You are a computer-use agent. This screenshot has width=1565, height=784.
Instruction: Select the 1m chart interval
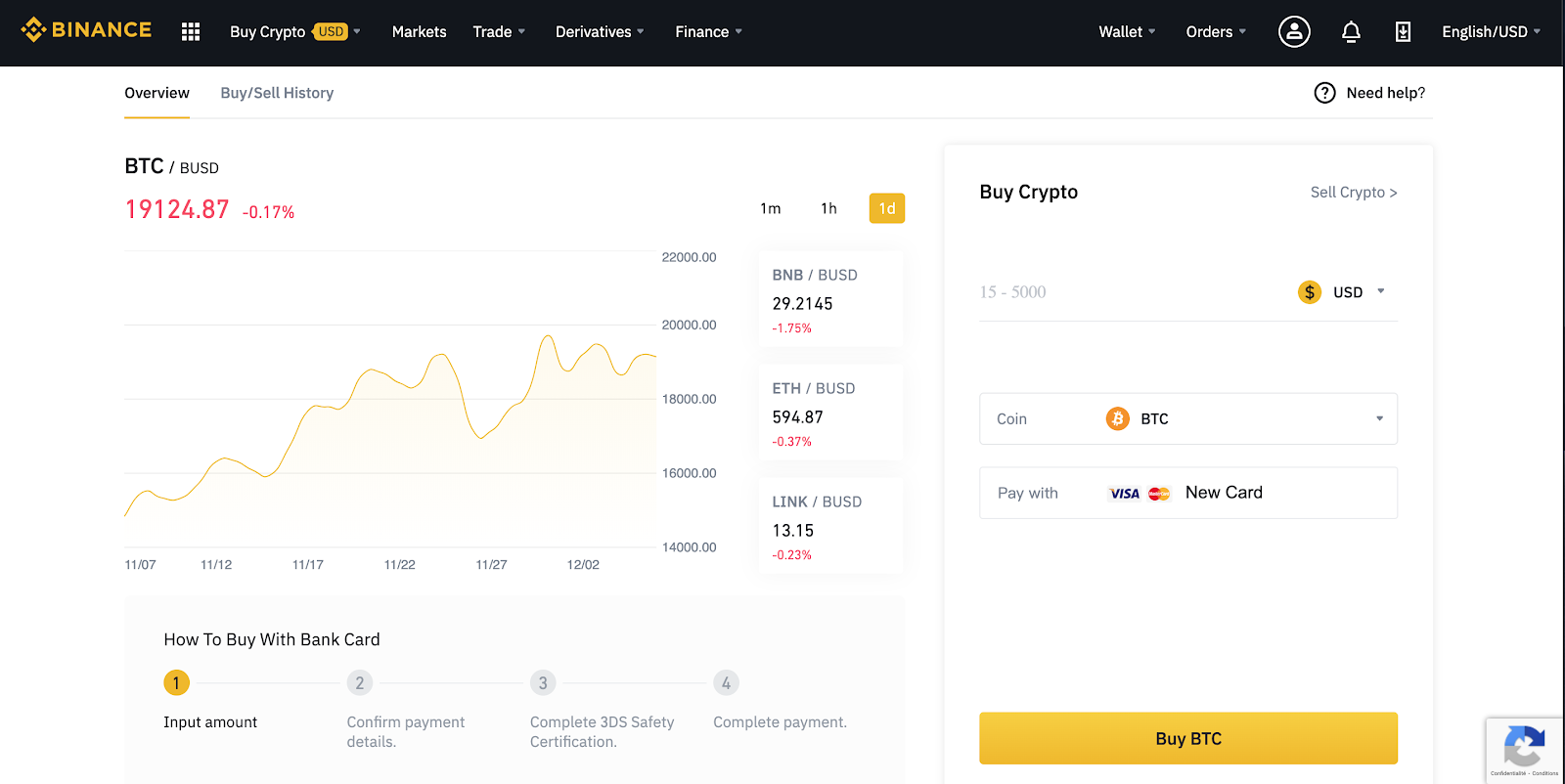point(771,208)
